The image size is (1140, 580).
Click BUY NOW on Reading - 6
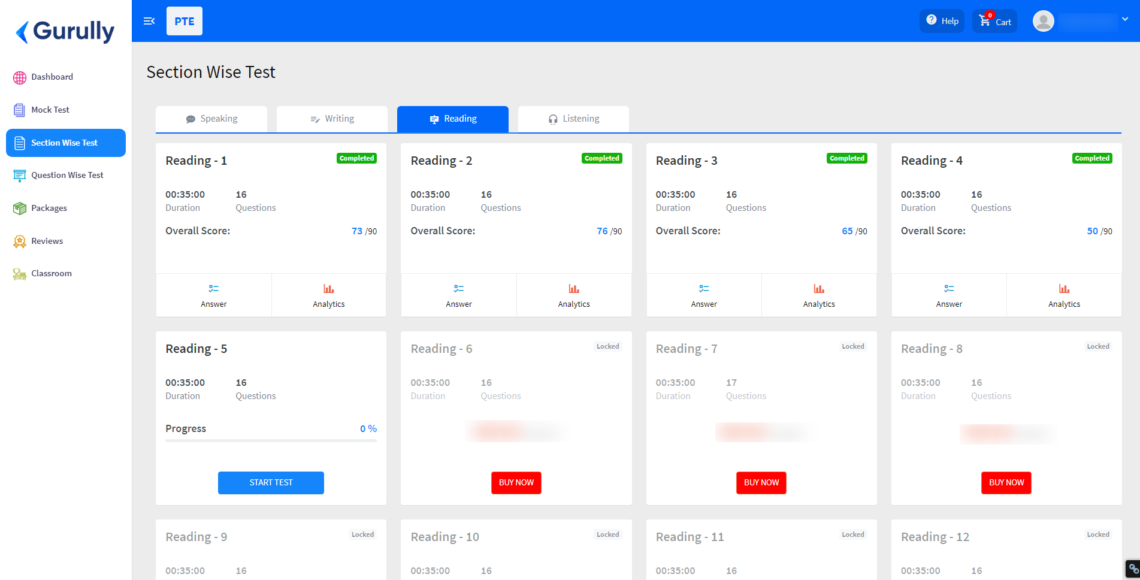(516, 482)
